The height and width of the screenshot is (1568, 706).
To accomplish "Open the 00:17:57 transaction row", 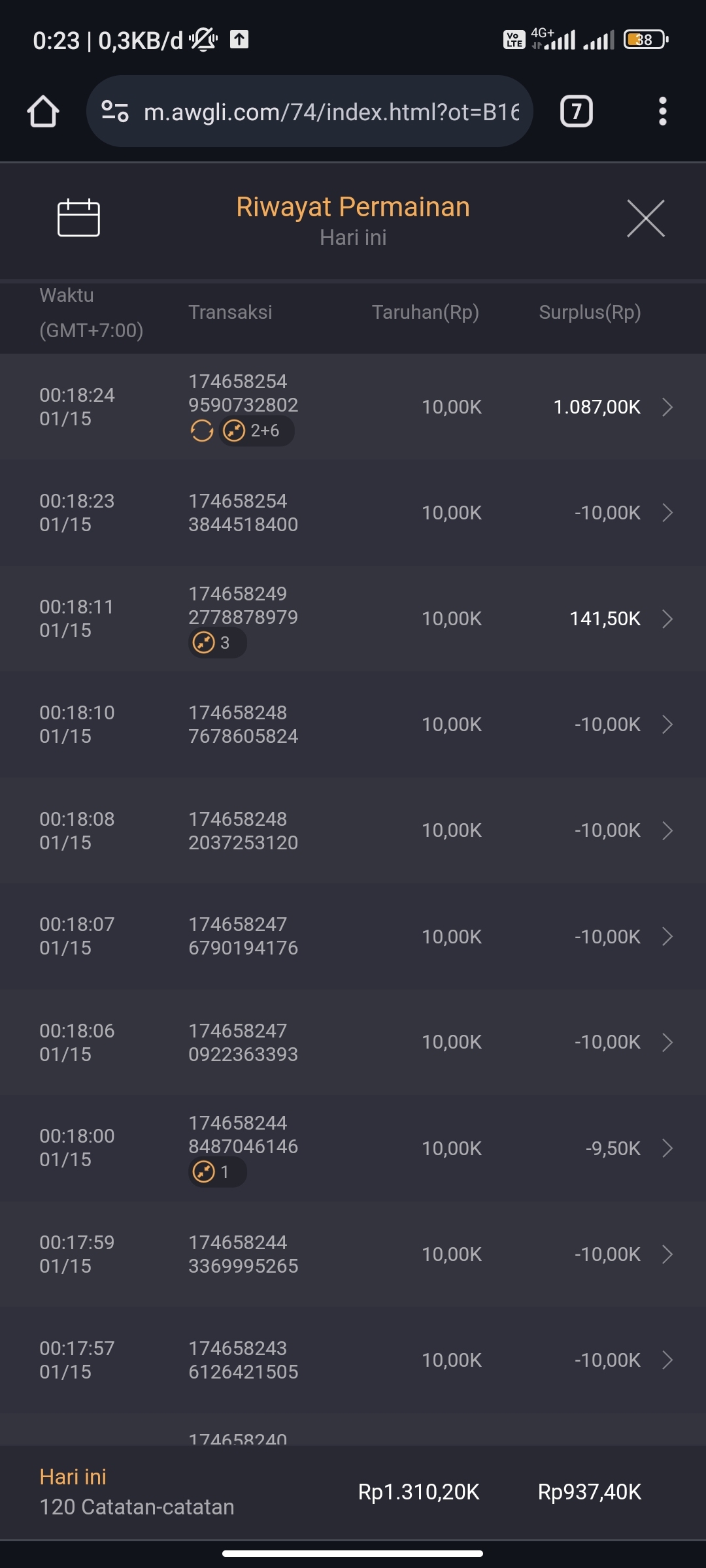I will [x=243, y=1360].
